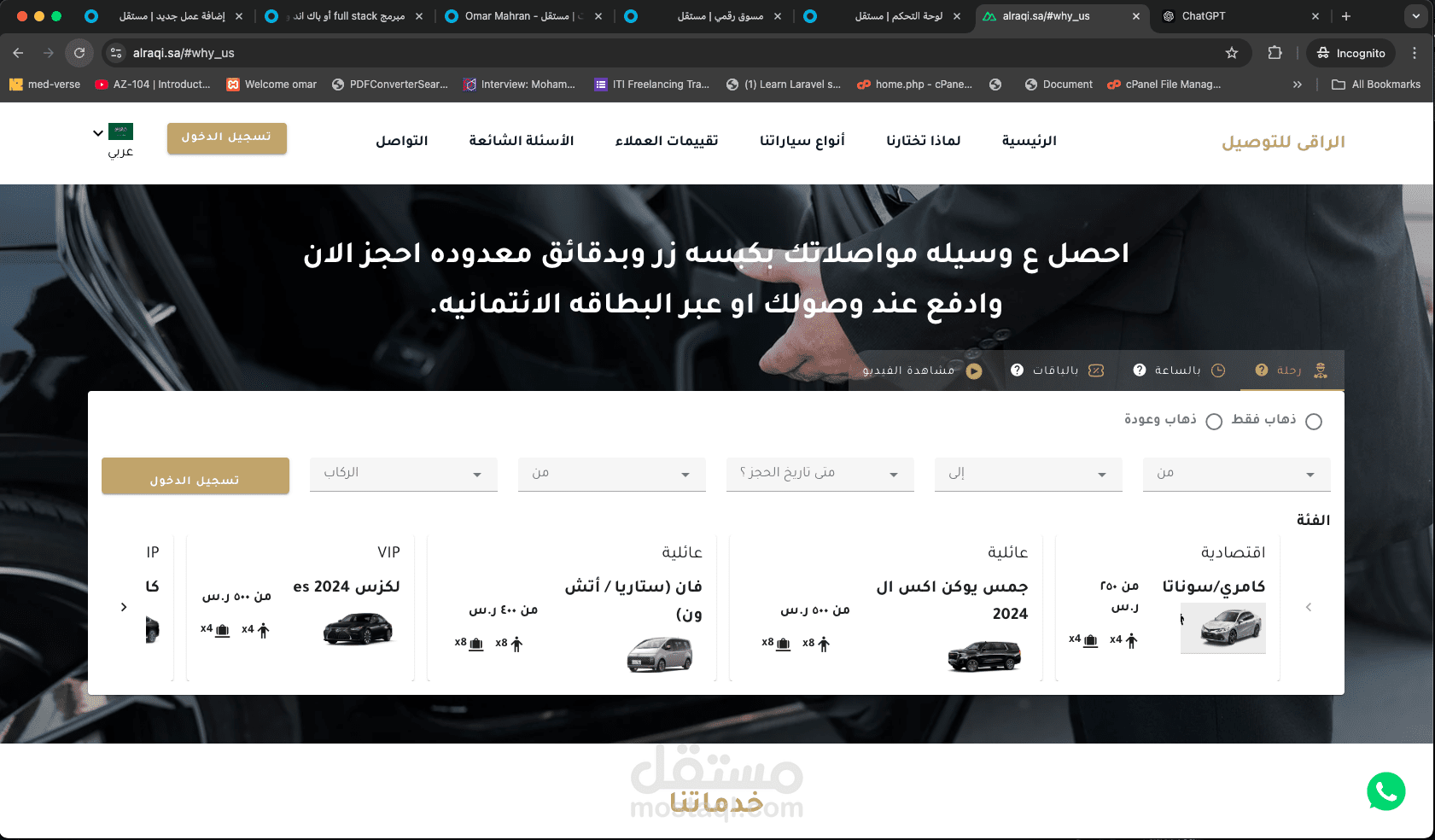Open WhatsApp chat via floating green icon
This screenshot has height=840, width=1435.
pos(1385,791)
